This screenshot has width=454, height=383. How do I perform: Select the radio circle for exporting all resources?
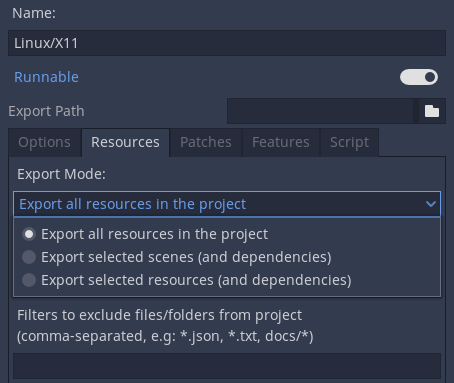(x=29, y=234)
